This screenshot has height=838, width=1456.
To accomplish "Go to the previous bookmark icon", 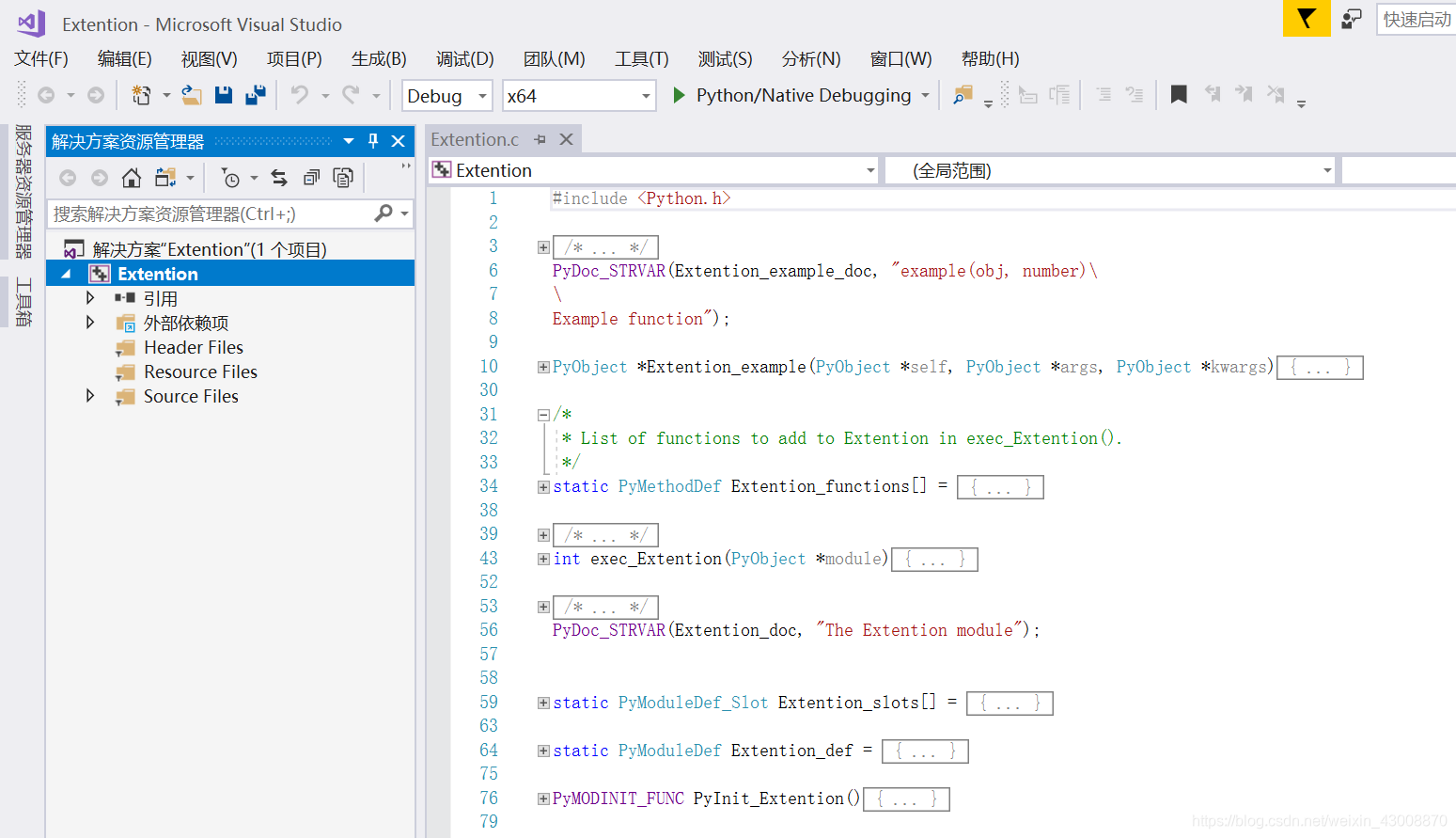I will pos(1213,94).
